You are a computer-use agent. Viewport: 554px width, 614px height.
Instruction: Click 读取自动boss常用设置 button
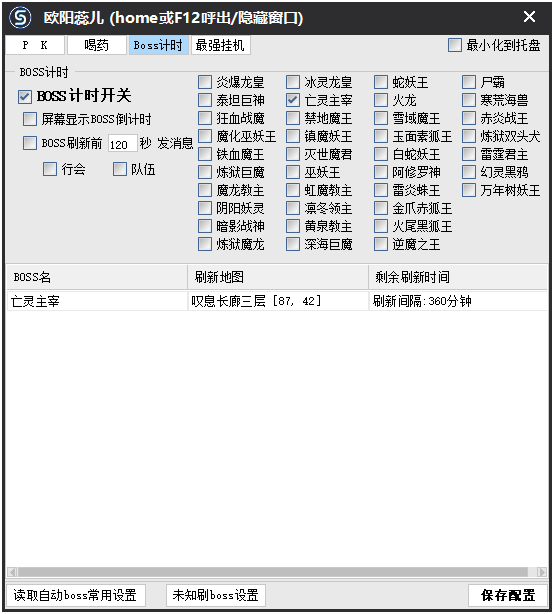(x=76, y=595)
